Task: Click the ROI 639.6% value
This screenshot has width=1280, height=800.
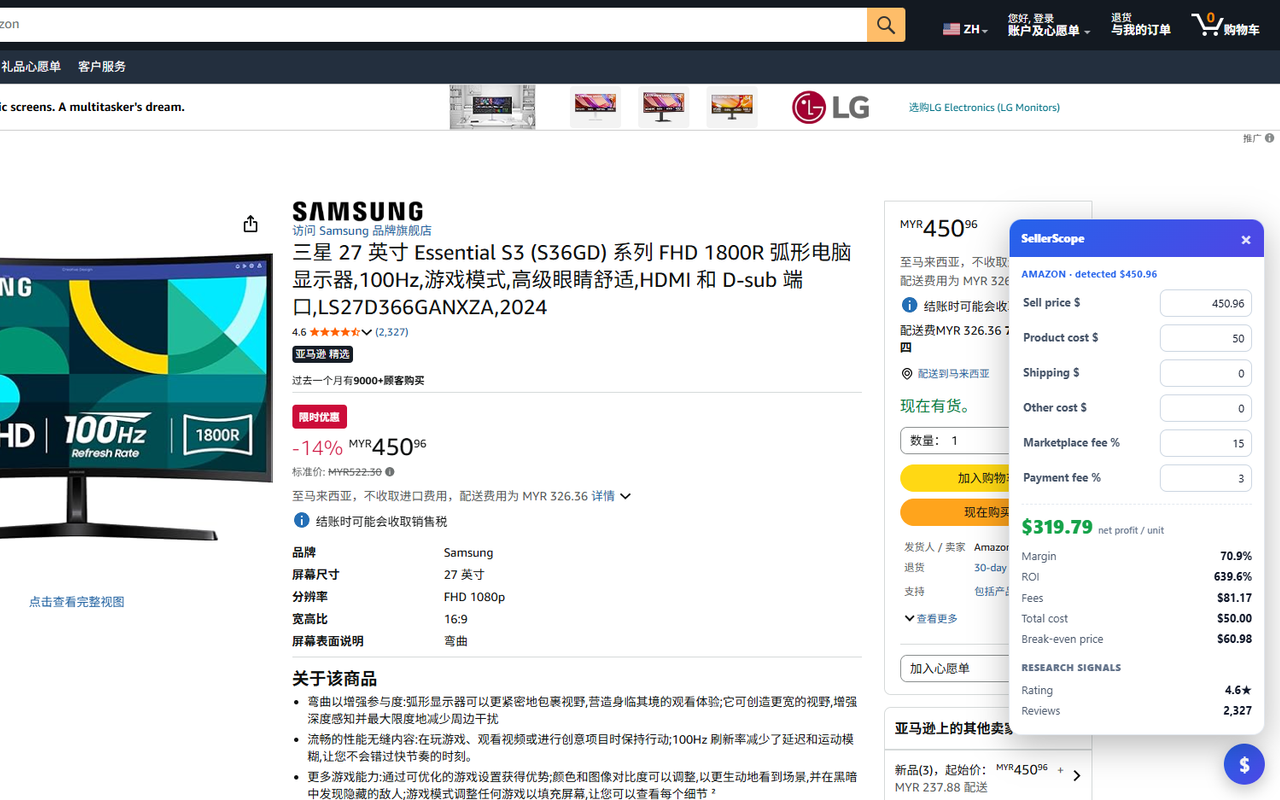Action: point(1233,577)
